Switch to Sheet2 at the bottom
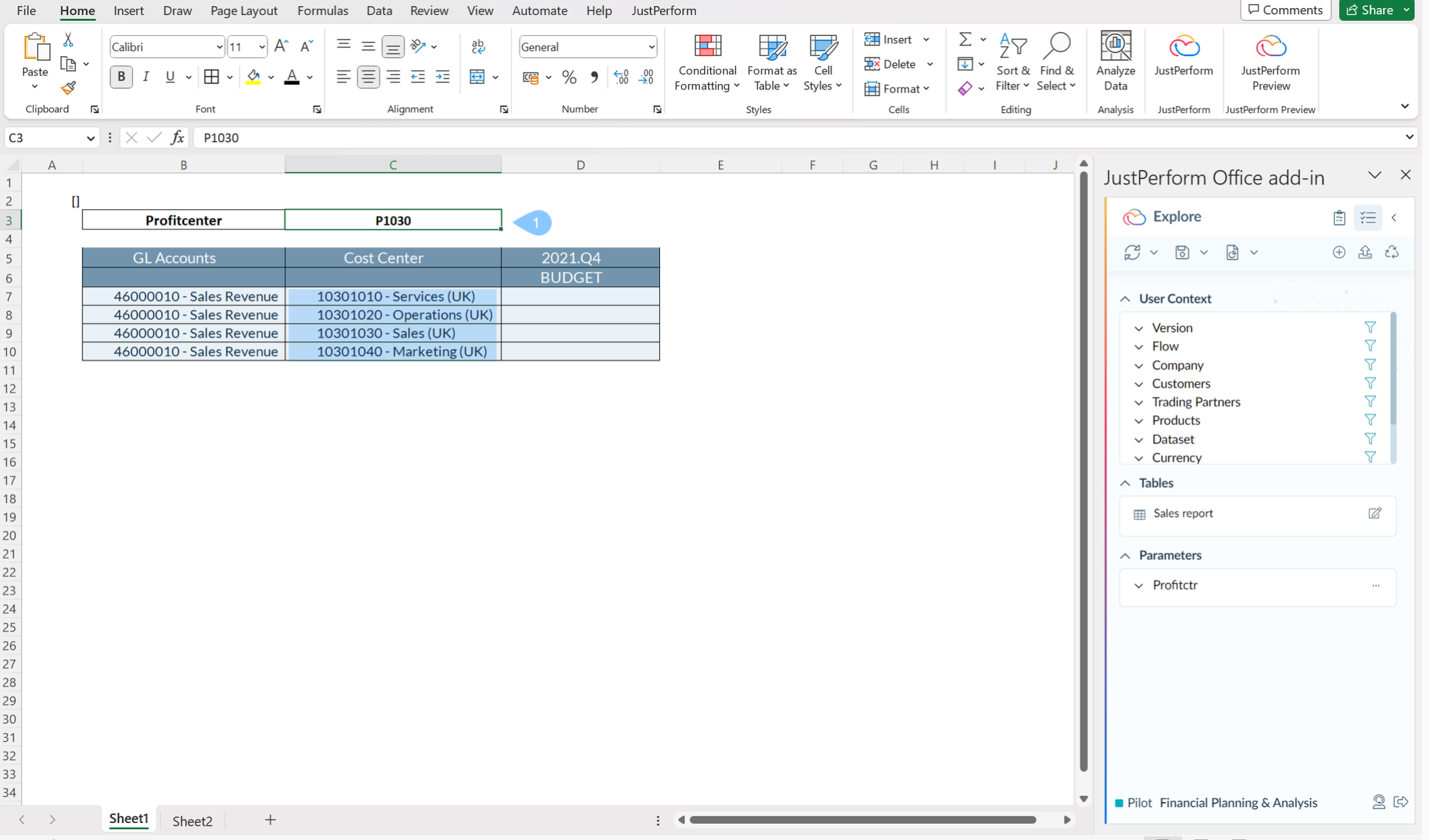1429x840 pixels. click(192, 820)
